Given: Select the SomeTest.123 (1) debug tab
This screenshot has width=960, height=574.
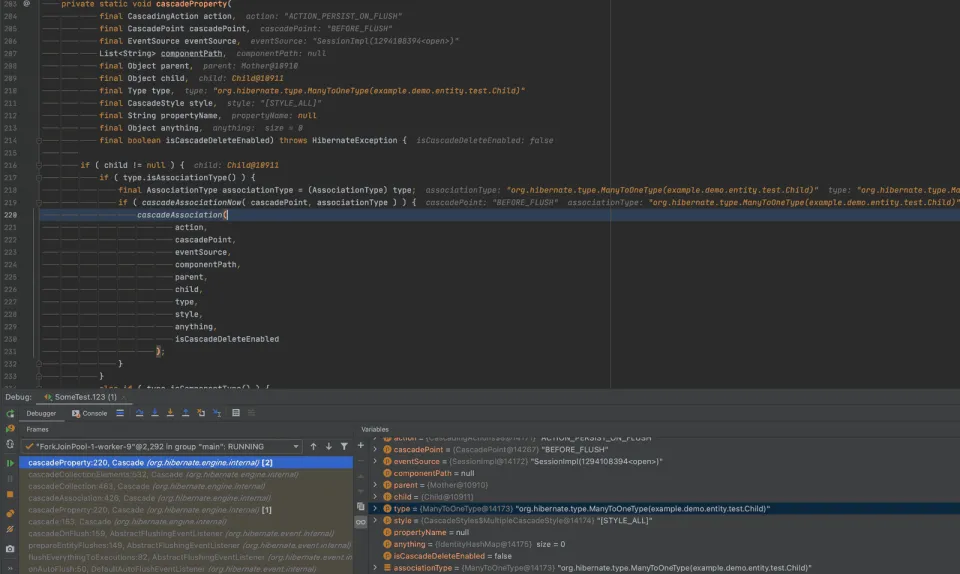Looking at the screenshot, I should coord(80,397).
